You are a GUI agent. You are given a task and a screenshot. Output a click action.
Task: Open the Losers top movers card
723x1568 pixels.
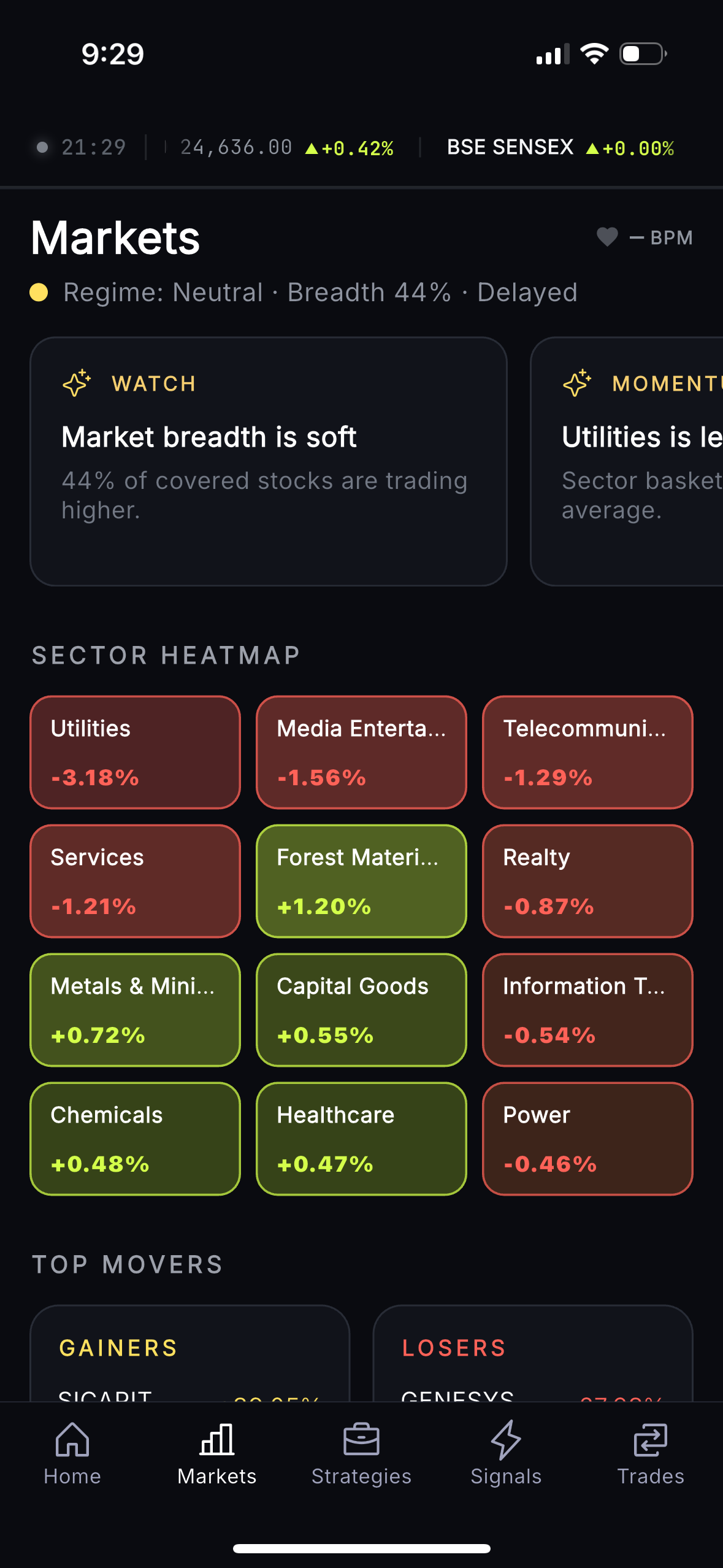[533, 1353]
